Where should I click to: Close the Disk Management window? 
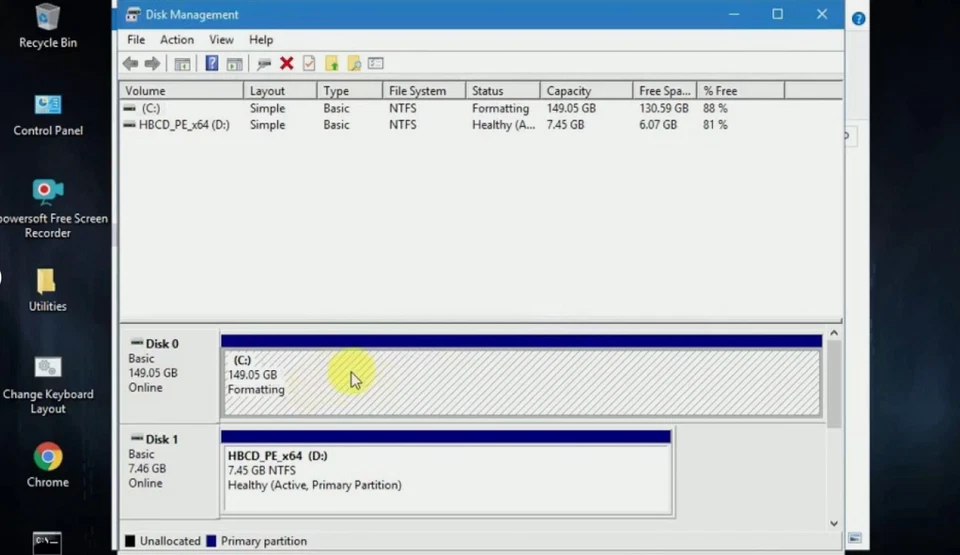pyautogui.click(x=822, y=14)
